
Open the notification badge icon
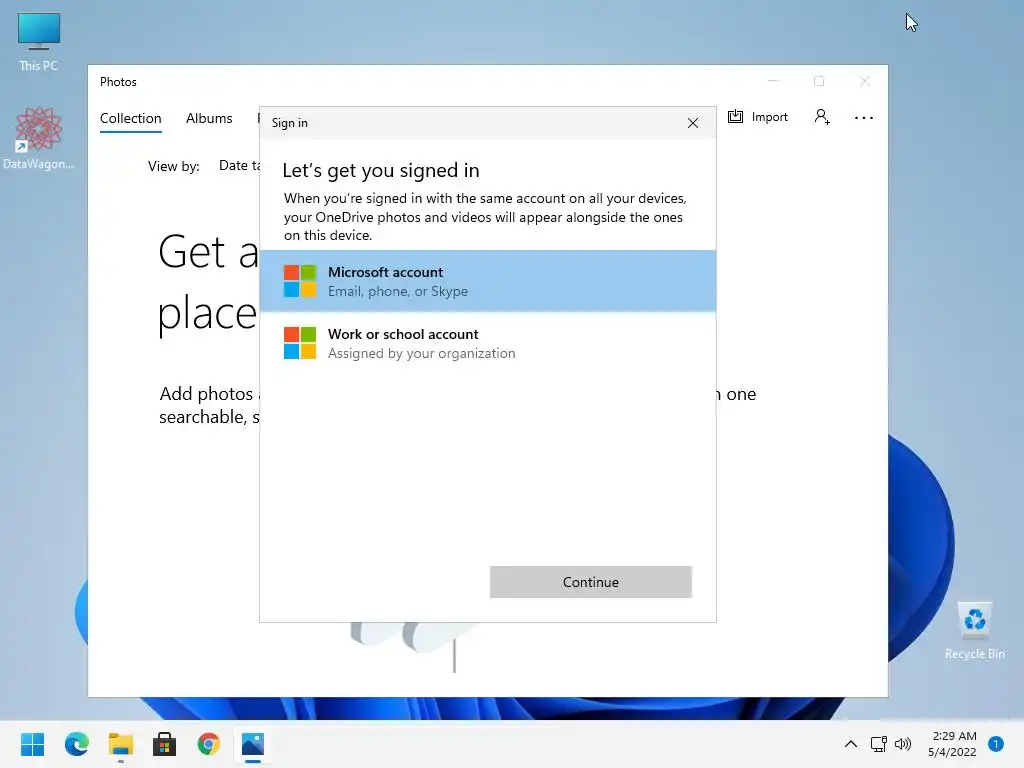pyautogui.click(x=995, y=744)
